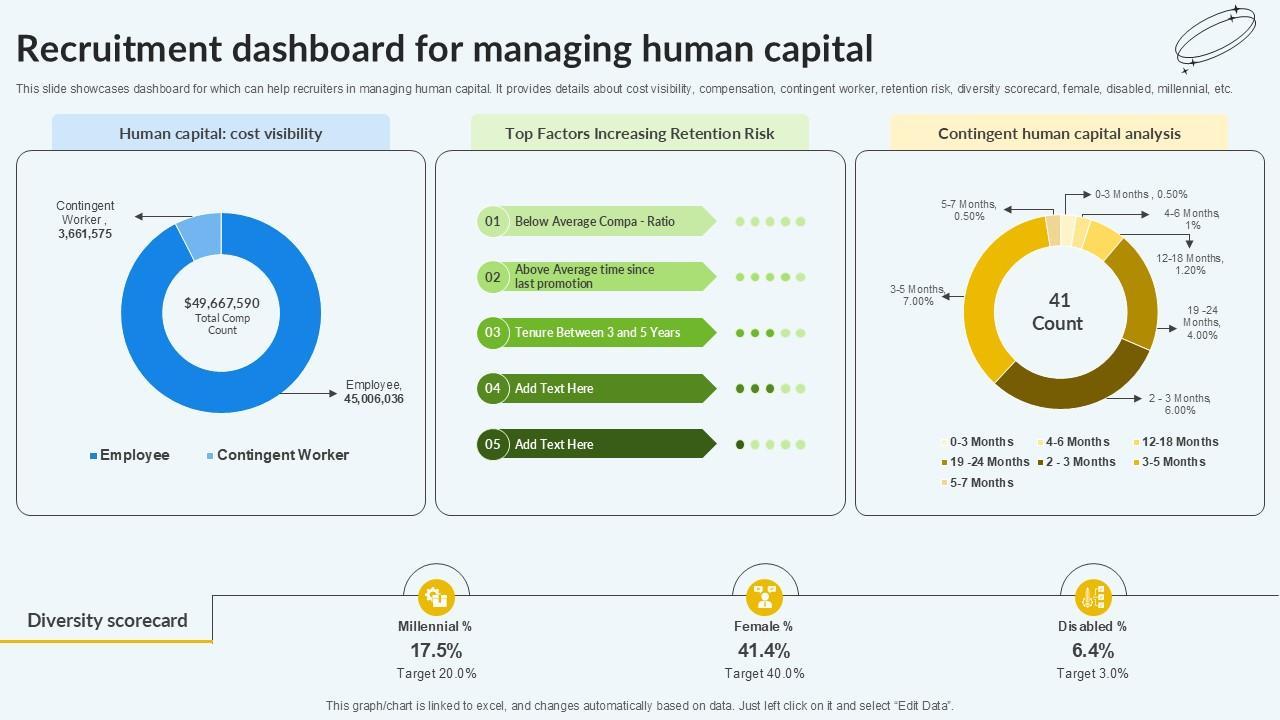Click the Employee legend color swatch
Image resolution: width=1280 pixels, height=720 pixels.
click(x=93, y=456)
